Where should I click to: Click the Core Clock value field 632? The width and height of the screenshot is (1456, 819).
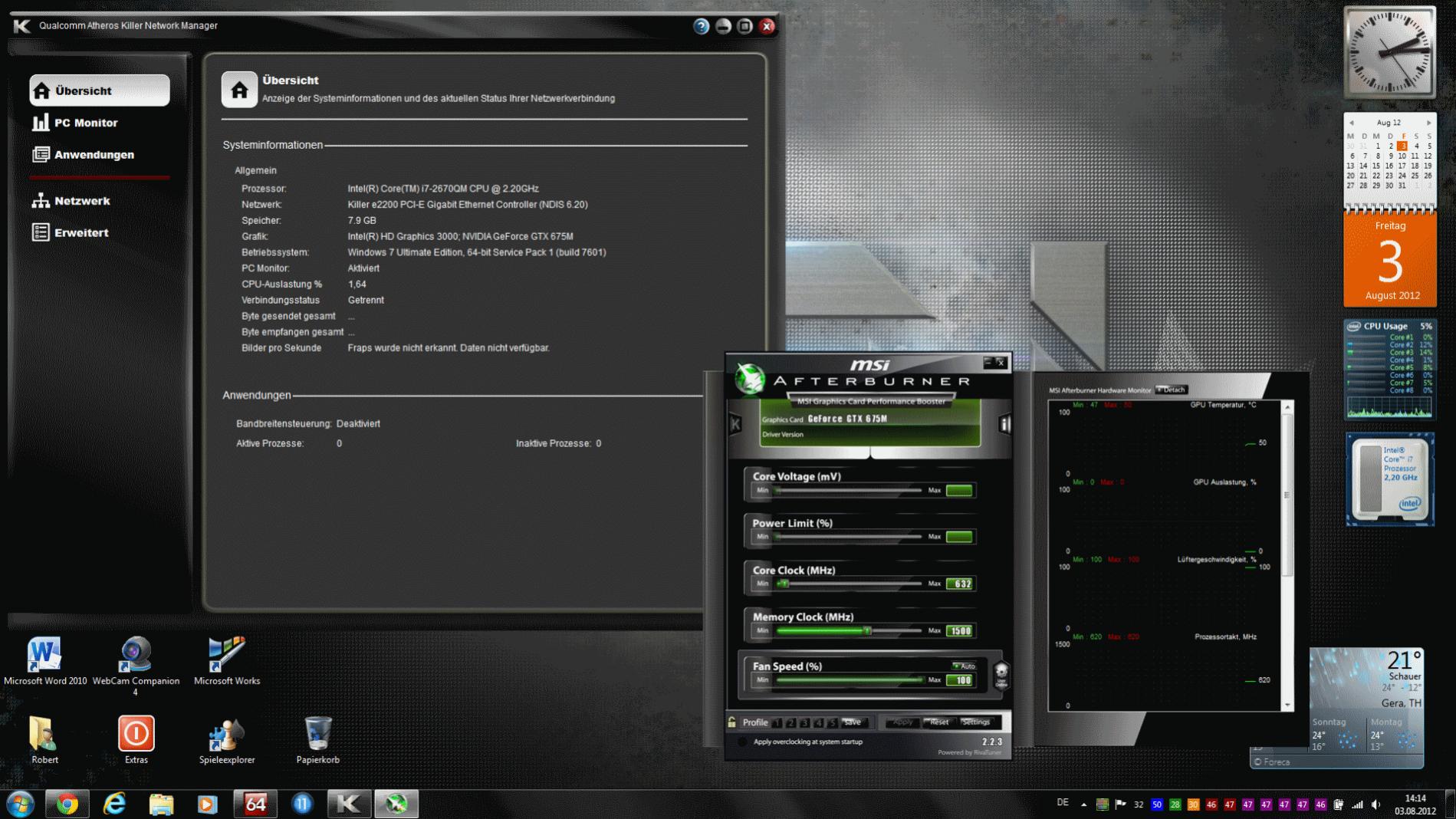959,584
